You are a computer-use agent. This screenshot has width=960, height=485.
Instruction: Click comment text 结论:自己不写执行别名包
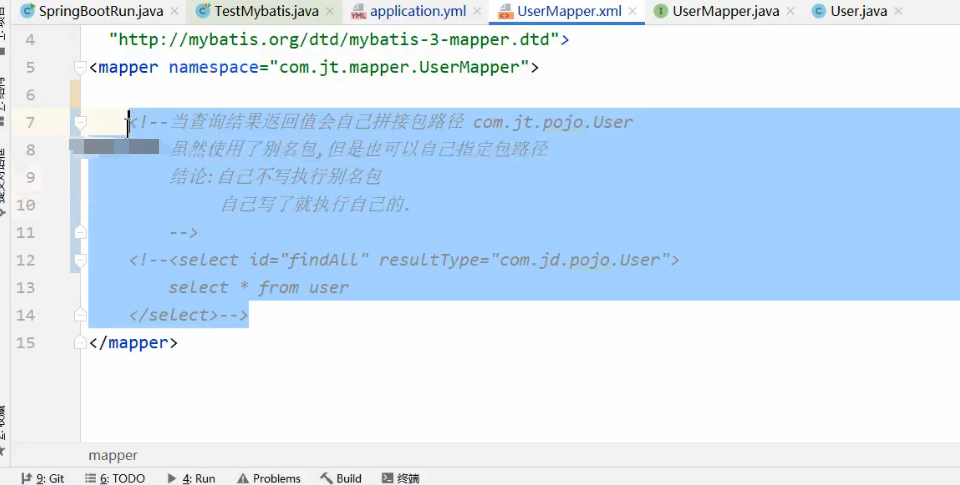coord(276,177)
